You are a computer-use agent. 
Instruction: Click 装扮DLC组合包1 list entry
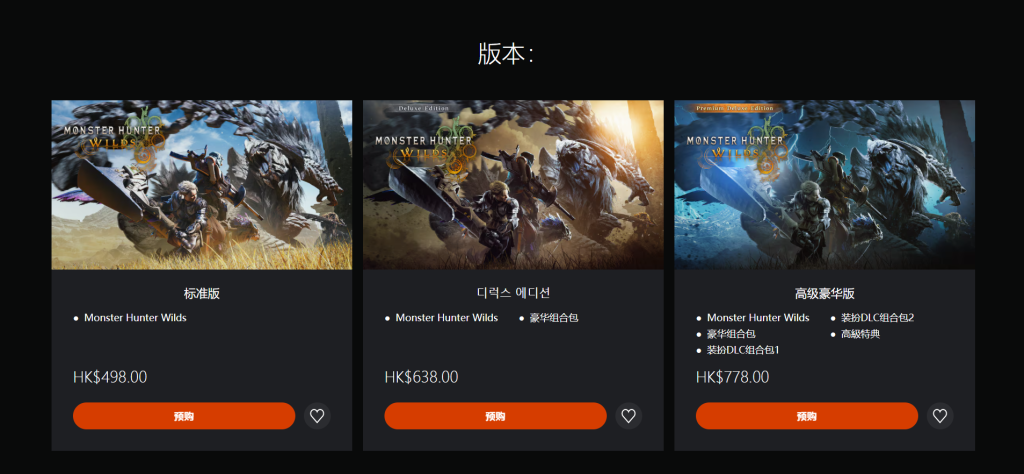pyautogui.click(x=743, y=351)
